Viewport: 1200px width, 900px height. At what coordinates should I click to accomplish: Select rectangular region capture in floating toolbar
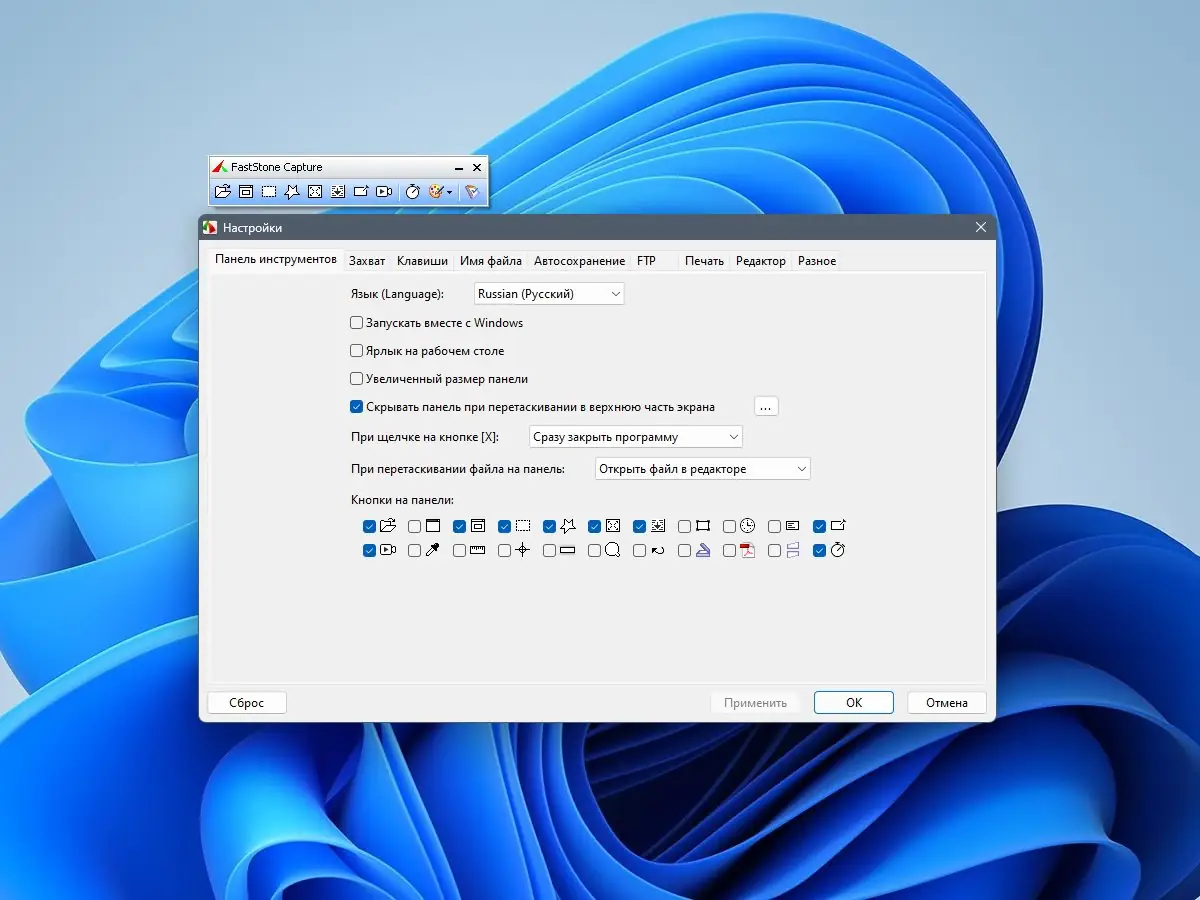(269, 192)
